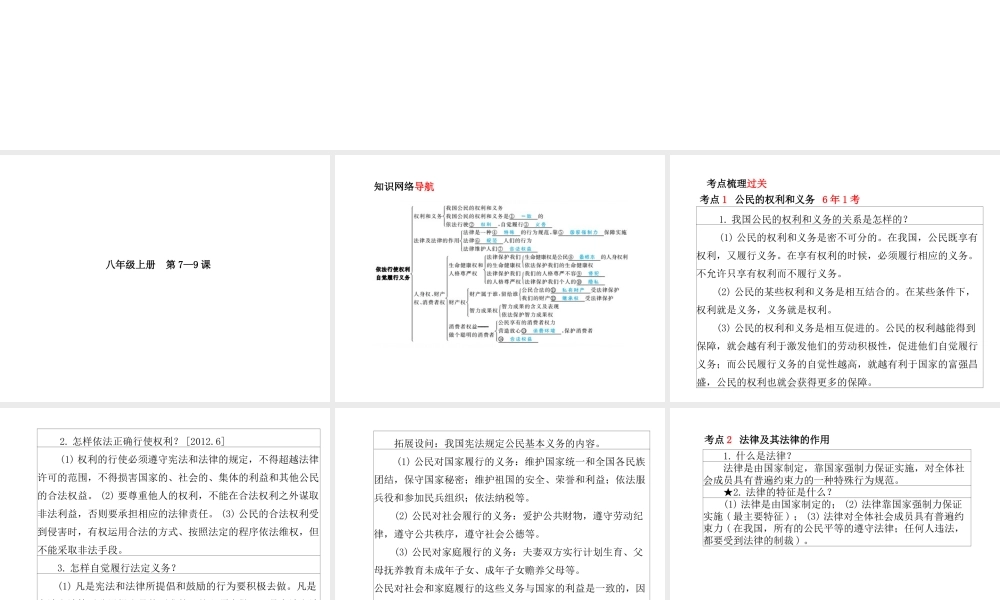Click the blue '消费环境' blank answer
1000x600 pixels.
click(543, 331)
